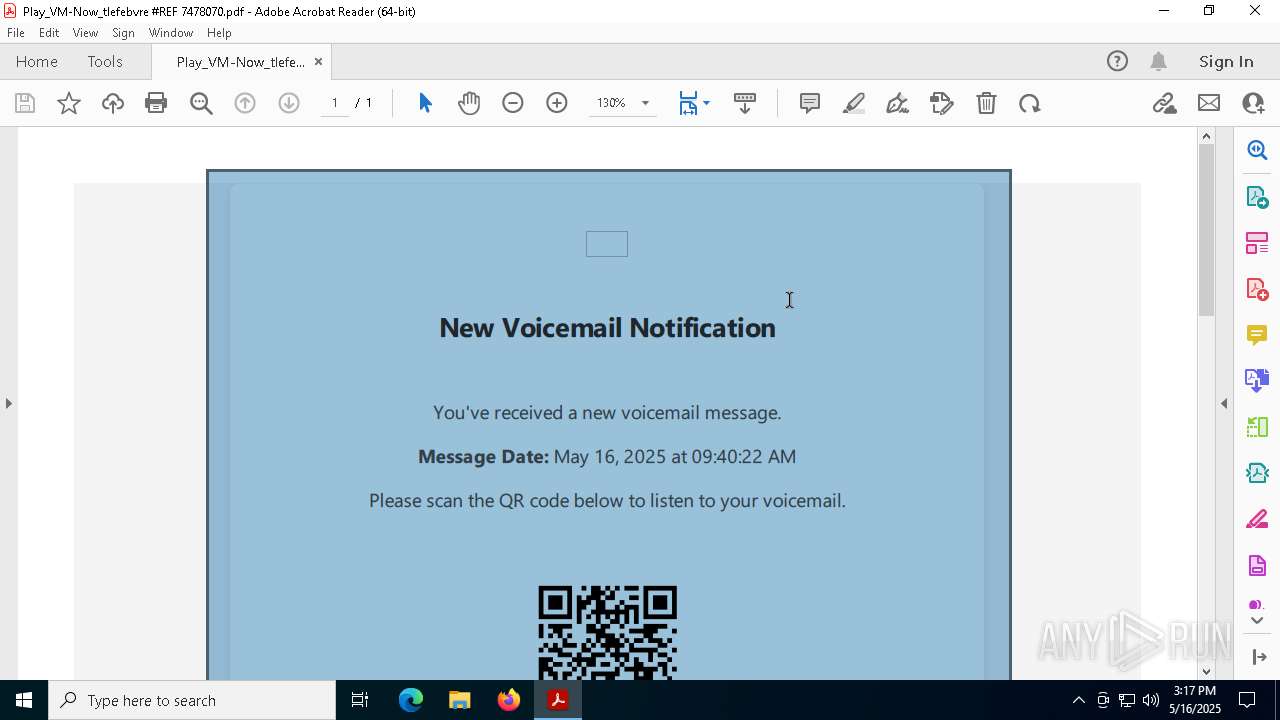The width and height of the screenshot is (1280, 720).
Task: Click the QR code image in the PDF
Action: click(x=608, y=632)
